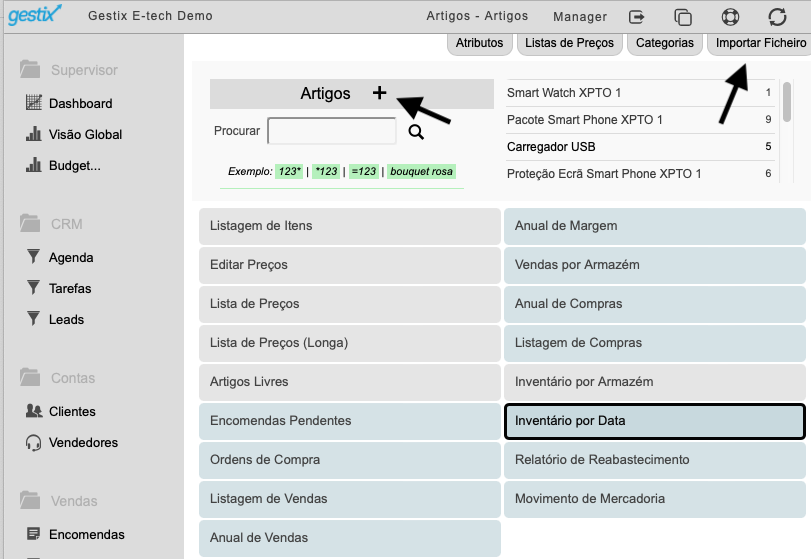Open Vendedores in the sidebar

click(x=83, y=443)
